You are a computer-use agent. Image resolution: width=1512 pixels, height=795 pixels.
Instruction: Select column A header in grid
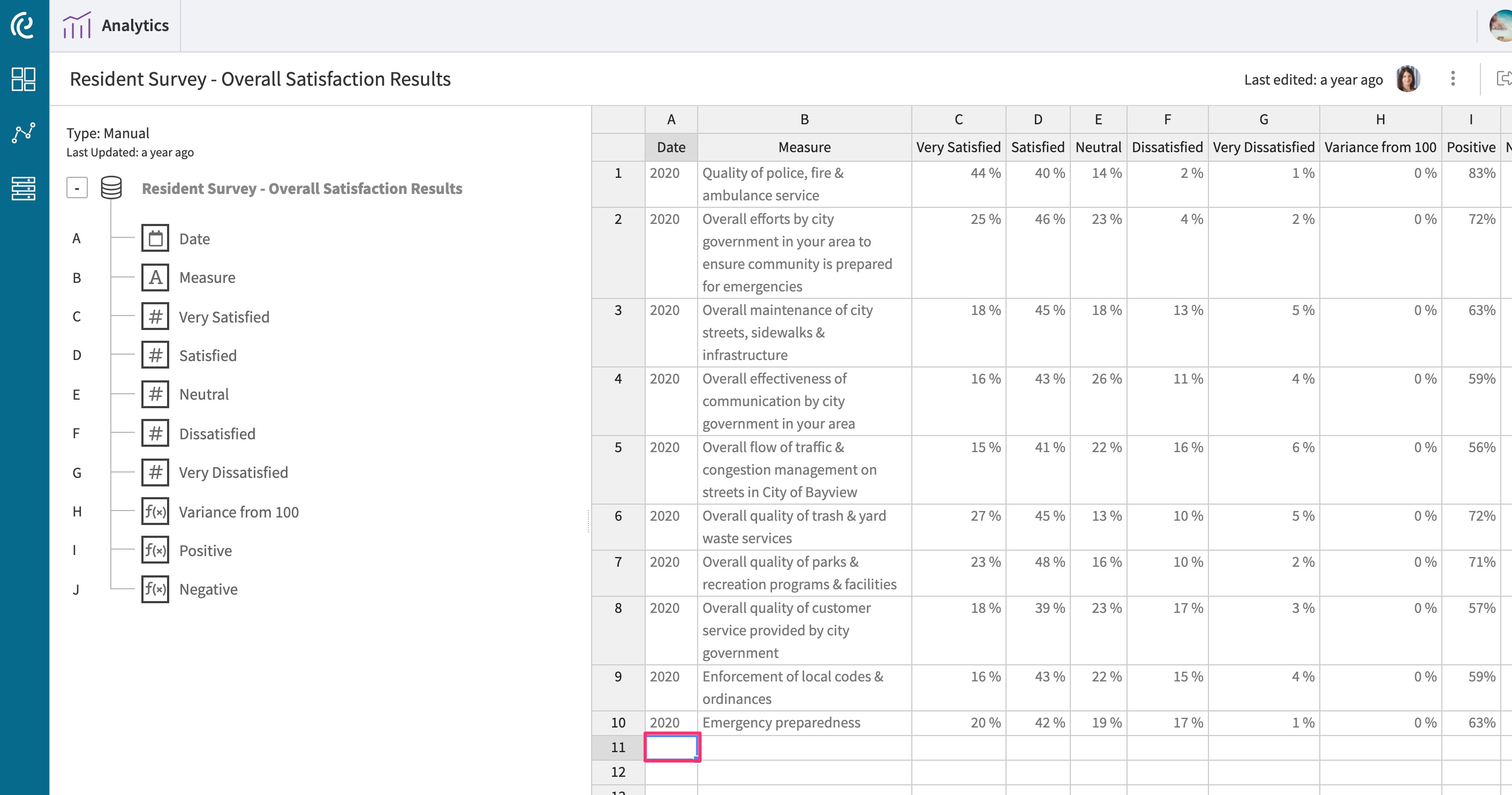671,119
